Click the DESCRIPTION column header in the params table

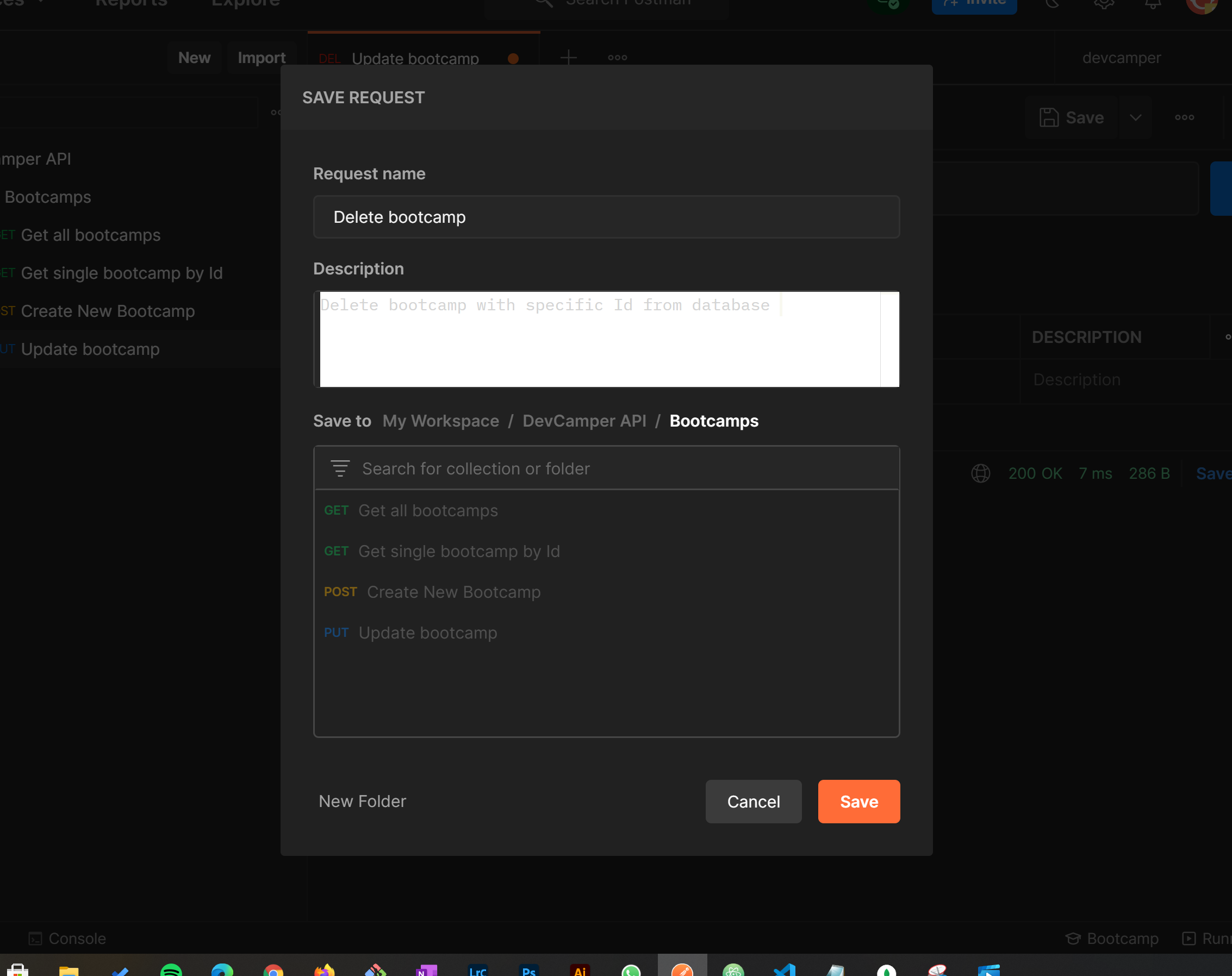pos(1086,337)
